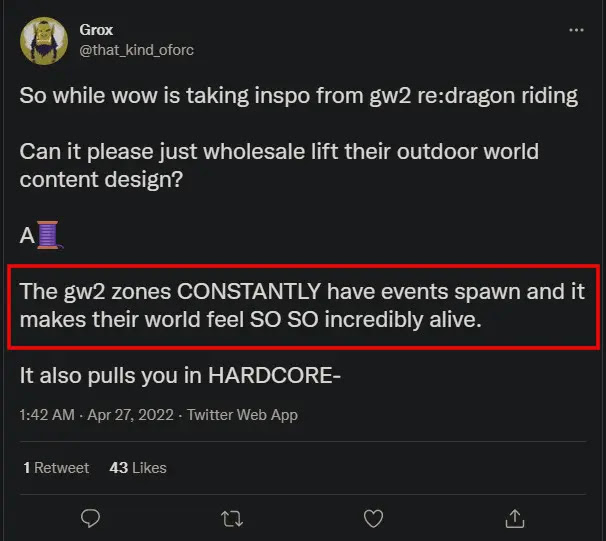Screen dimensions: 606x541
Task: Select the paragraph starting 'Can it please'
Action: point(279,165)
